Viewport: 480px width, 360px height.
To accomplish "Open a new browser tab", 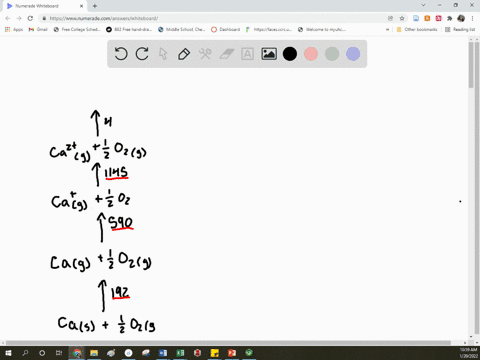I will coord(95,6).
